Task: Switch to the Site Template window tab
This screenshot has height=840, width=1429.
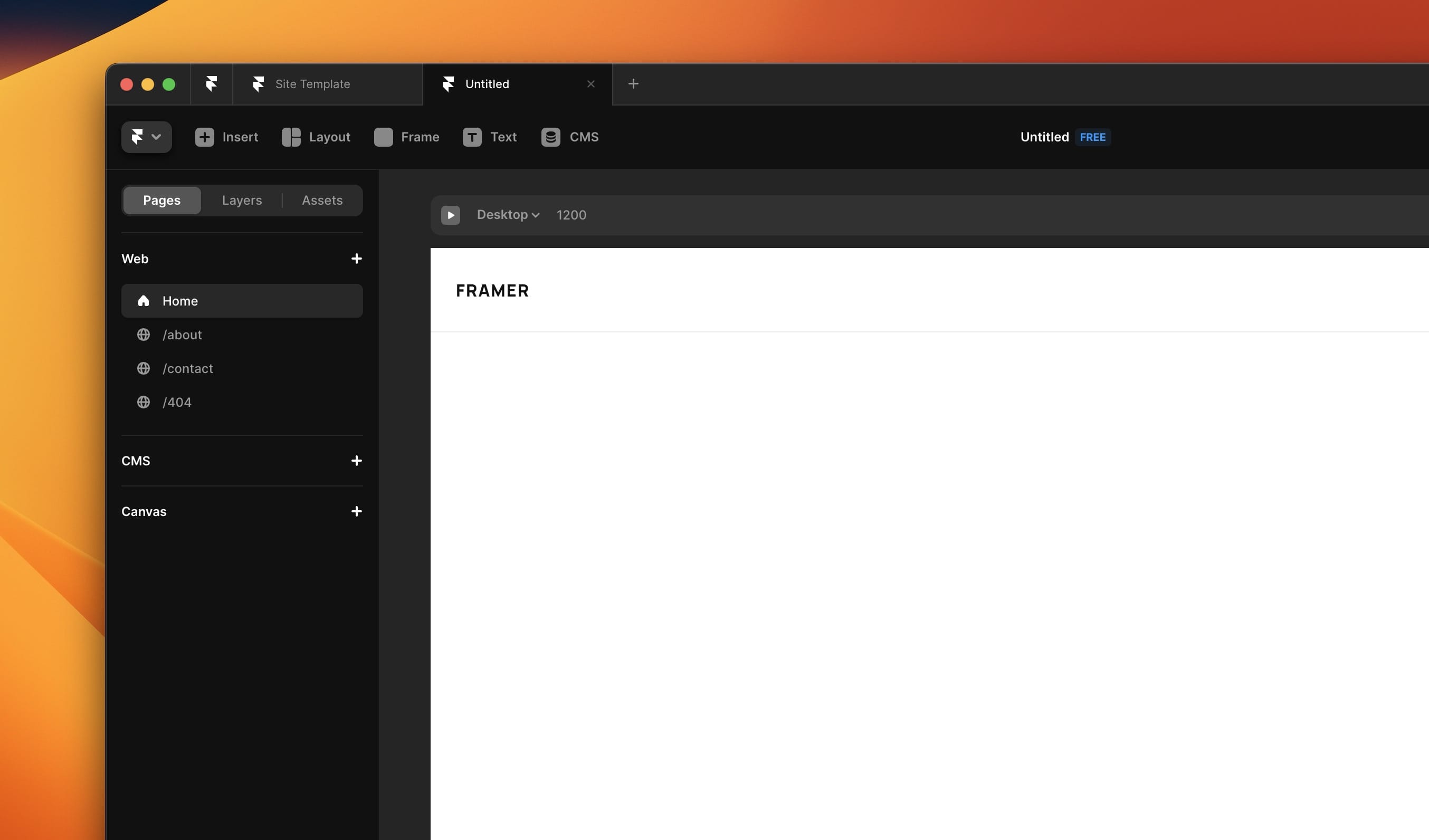Action: click(x=312, y=84)
